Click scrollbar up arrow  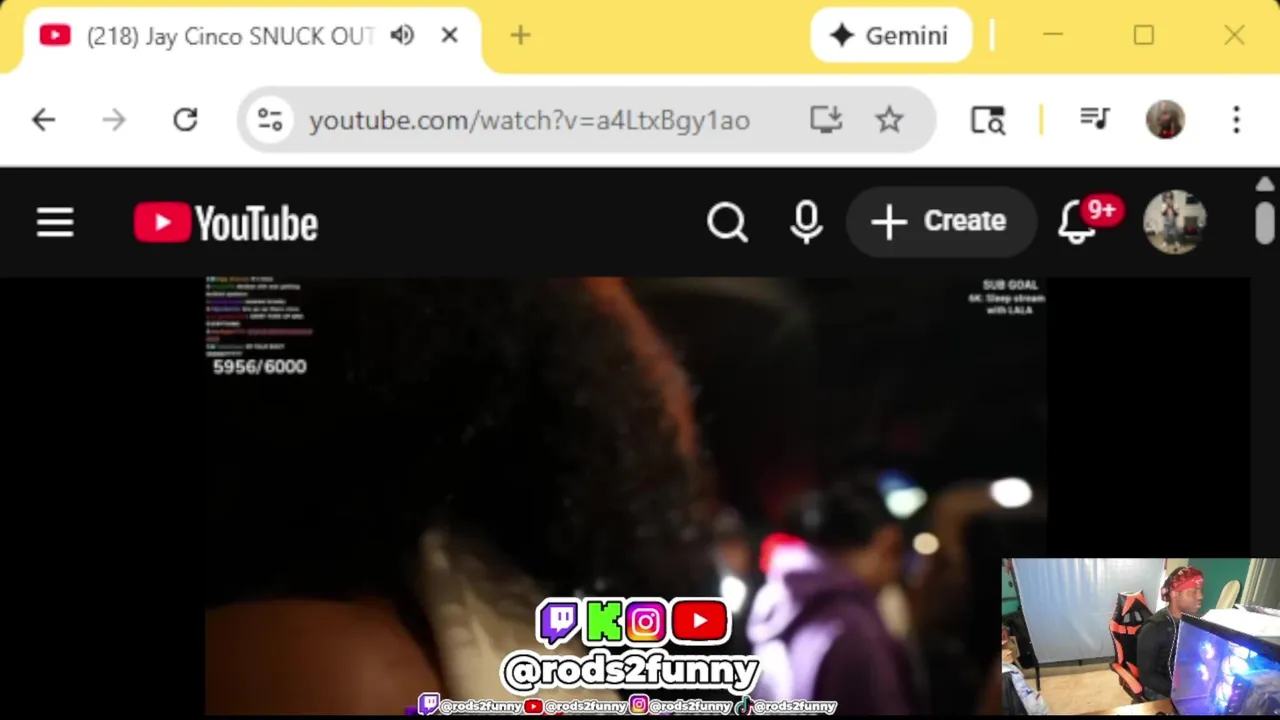[1264, 185]
